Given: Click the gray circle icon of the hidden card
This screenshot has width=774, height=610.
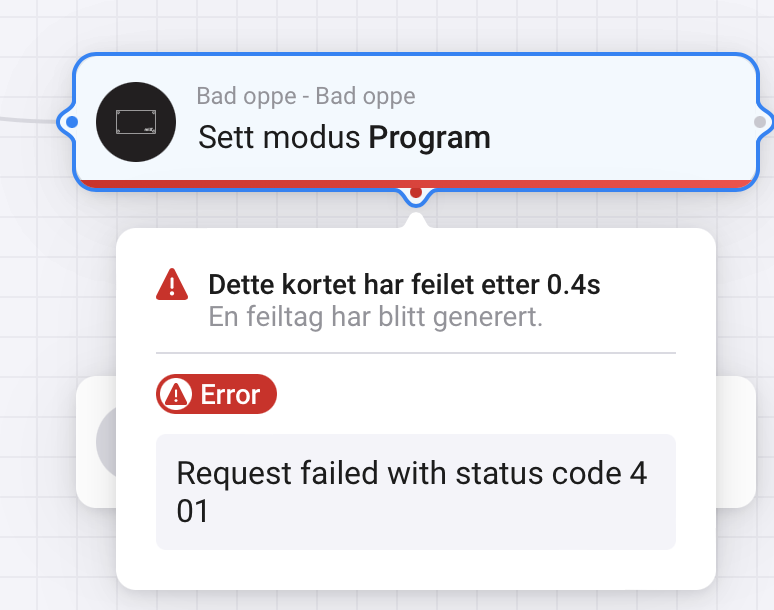Looking at the screenshot, I should click(x=106, y=442).
